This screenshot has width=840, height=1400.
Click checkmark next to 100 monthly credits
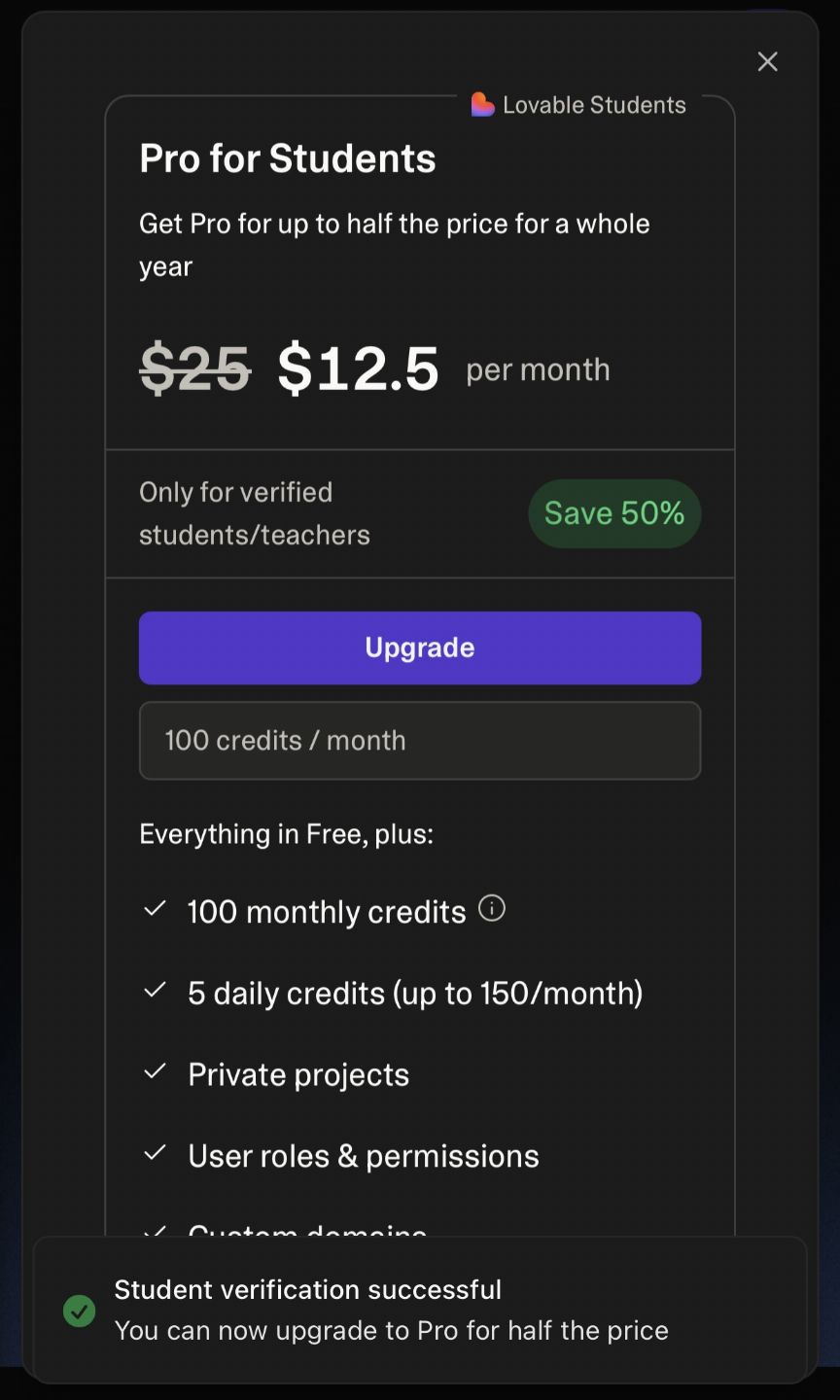[155, 909]
